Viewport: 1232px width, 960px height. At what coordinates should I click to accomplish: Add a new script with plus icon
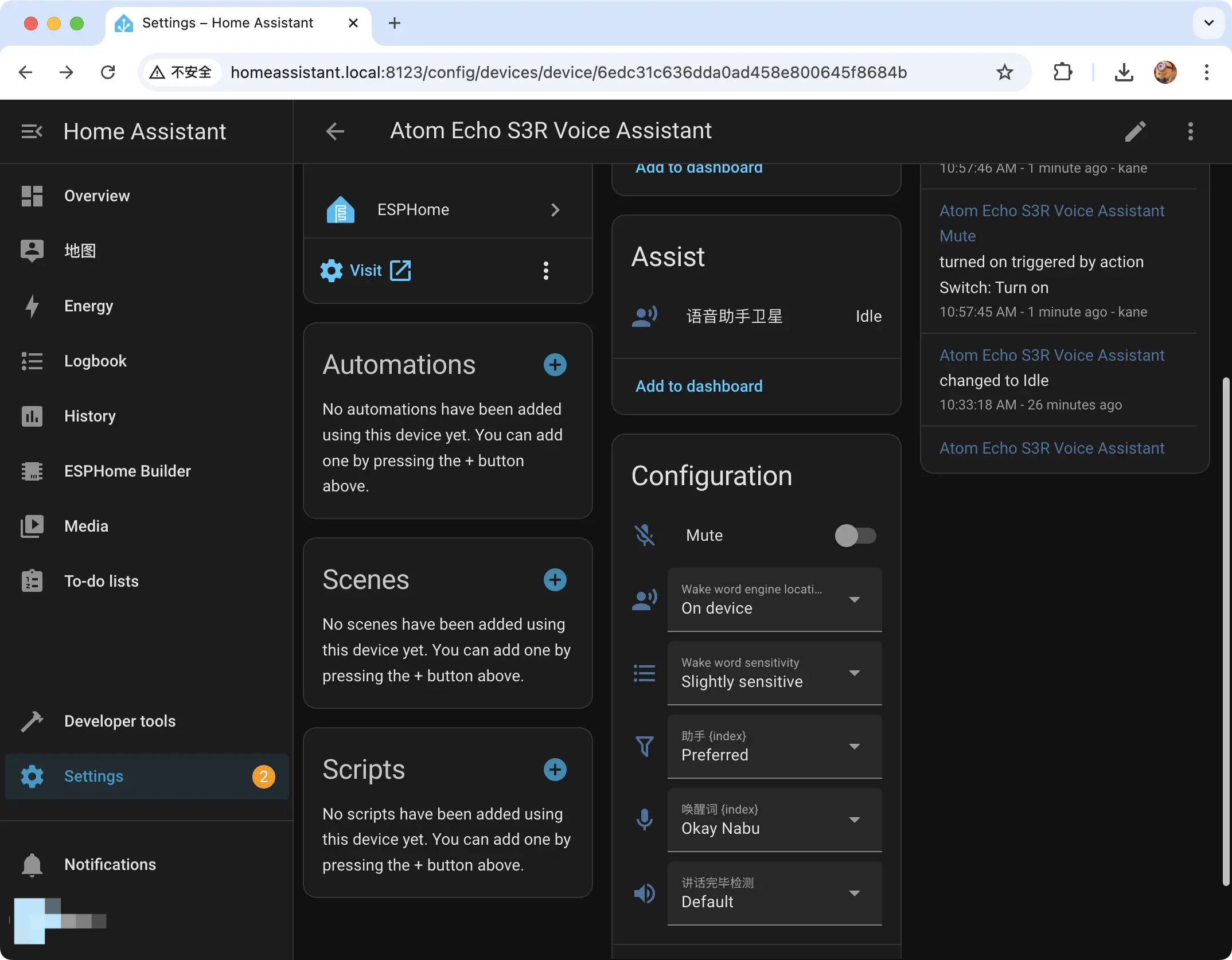click(x=555, y=770)
